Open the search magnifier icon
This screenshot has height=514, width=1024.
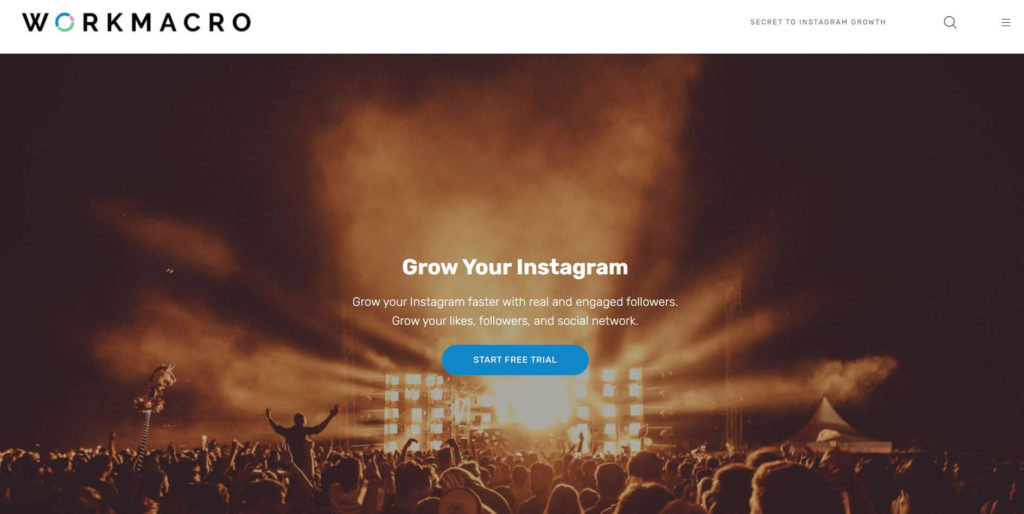(950, 22)
